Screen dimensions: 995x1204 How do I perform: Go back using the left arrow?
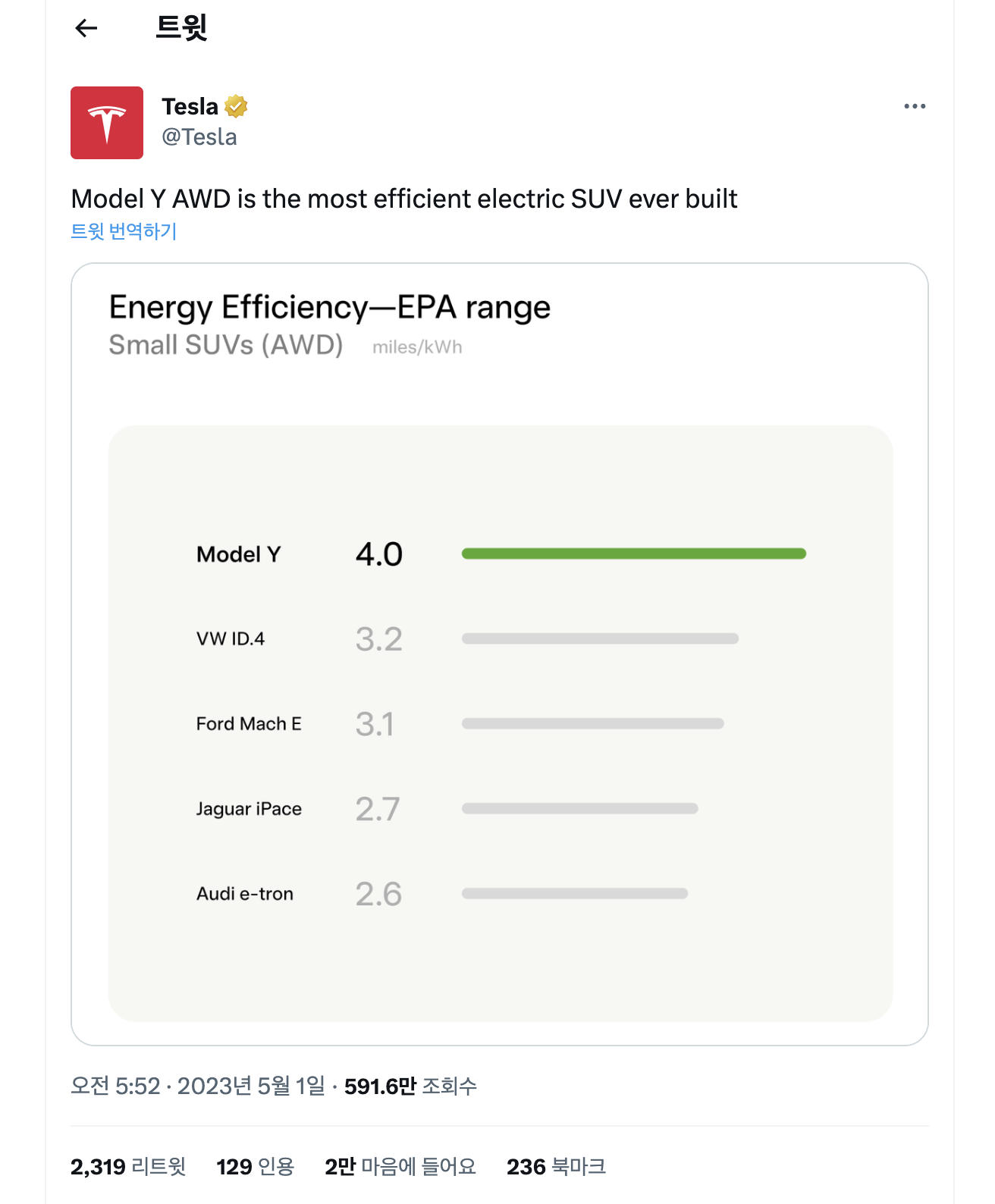(86, 29)
